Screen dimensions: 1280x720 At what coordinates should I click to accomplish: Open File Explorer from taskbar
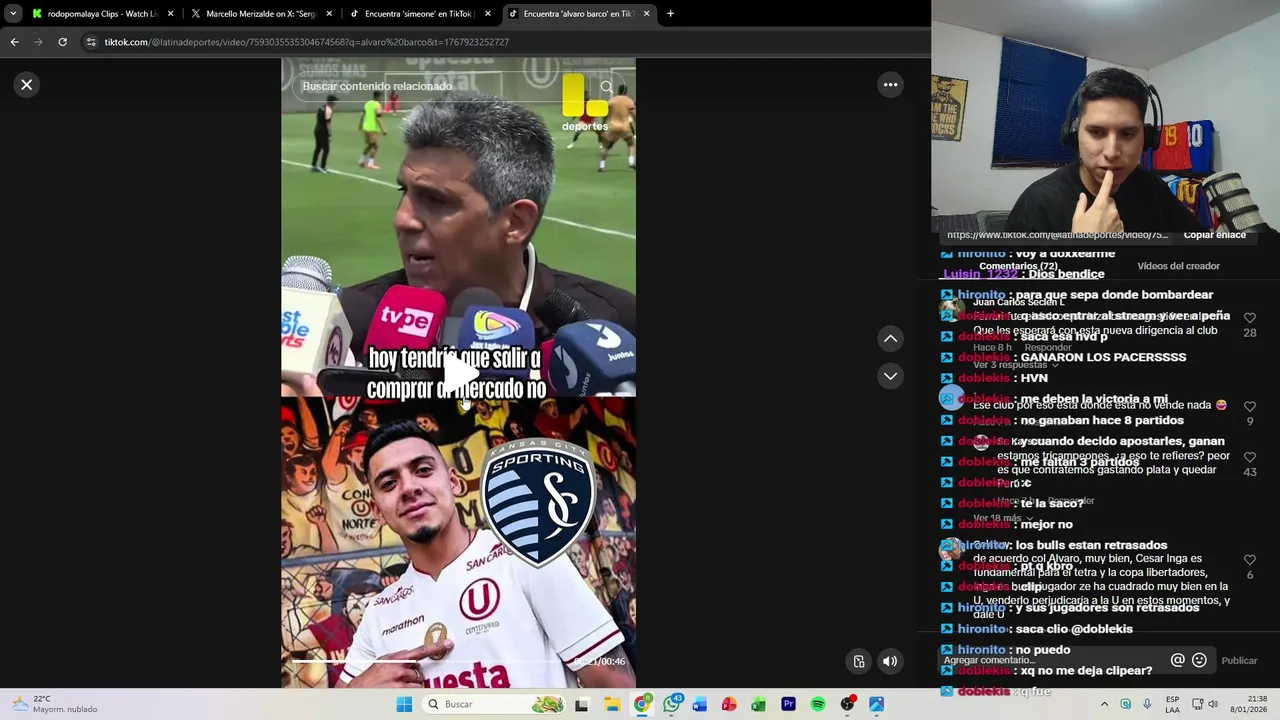612,704
